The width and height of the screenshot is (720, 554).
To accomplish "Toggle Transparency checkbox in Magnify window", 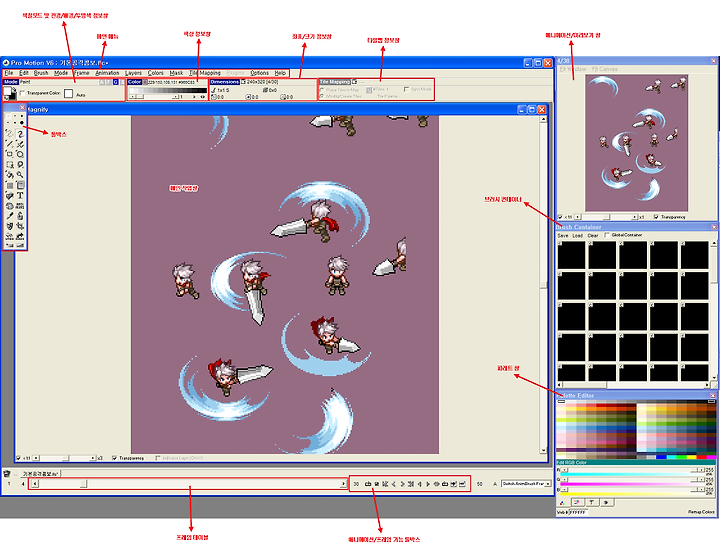I will [x=115, y=458].
